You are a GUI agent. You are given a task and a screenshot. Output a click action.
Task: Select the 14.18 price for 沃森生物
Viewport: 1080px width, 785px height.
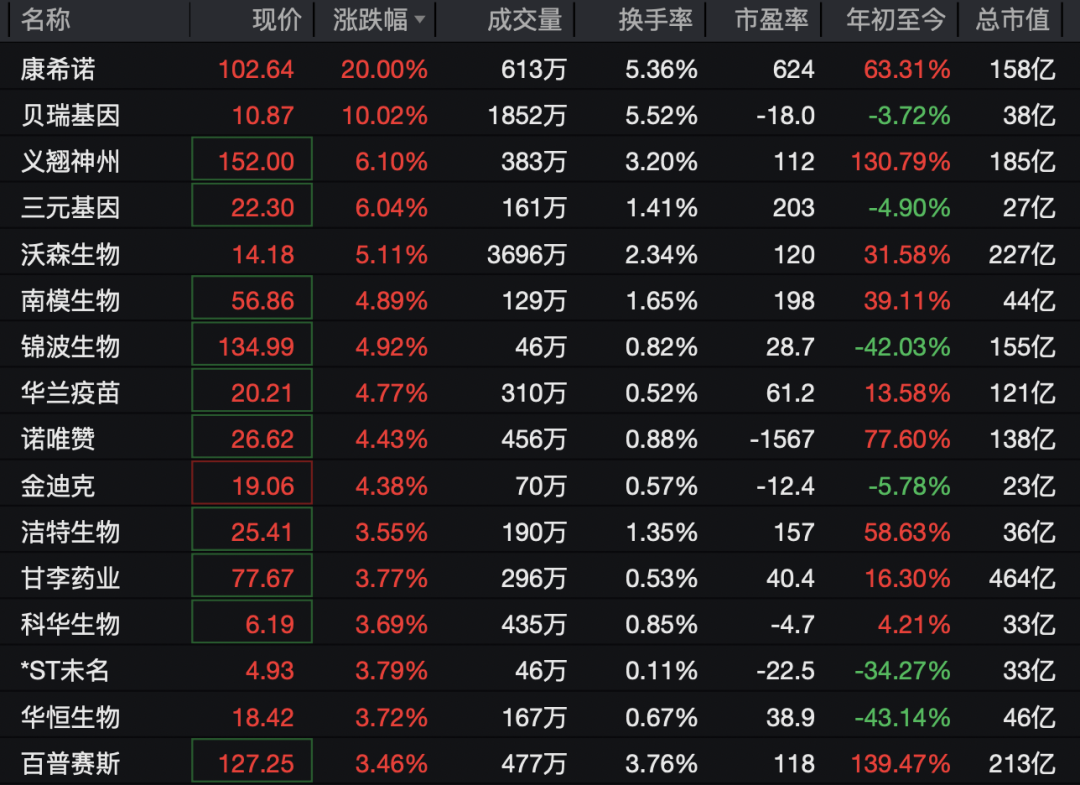(x=263, y=254)
